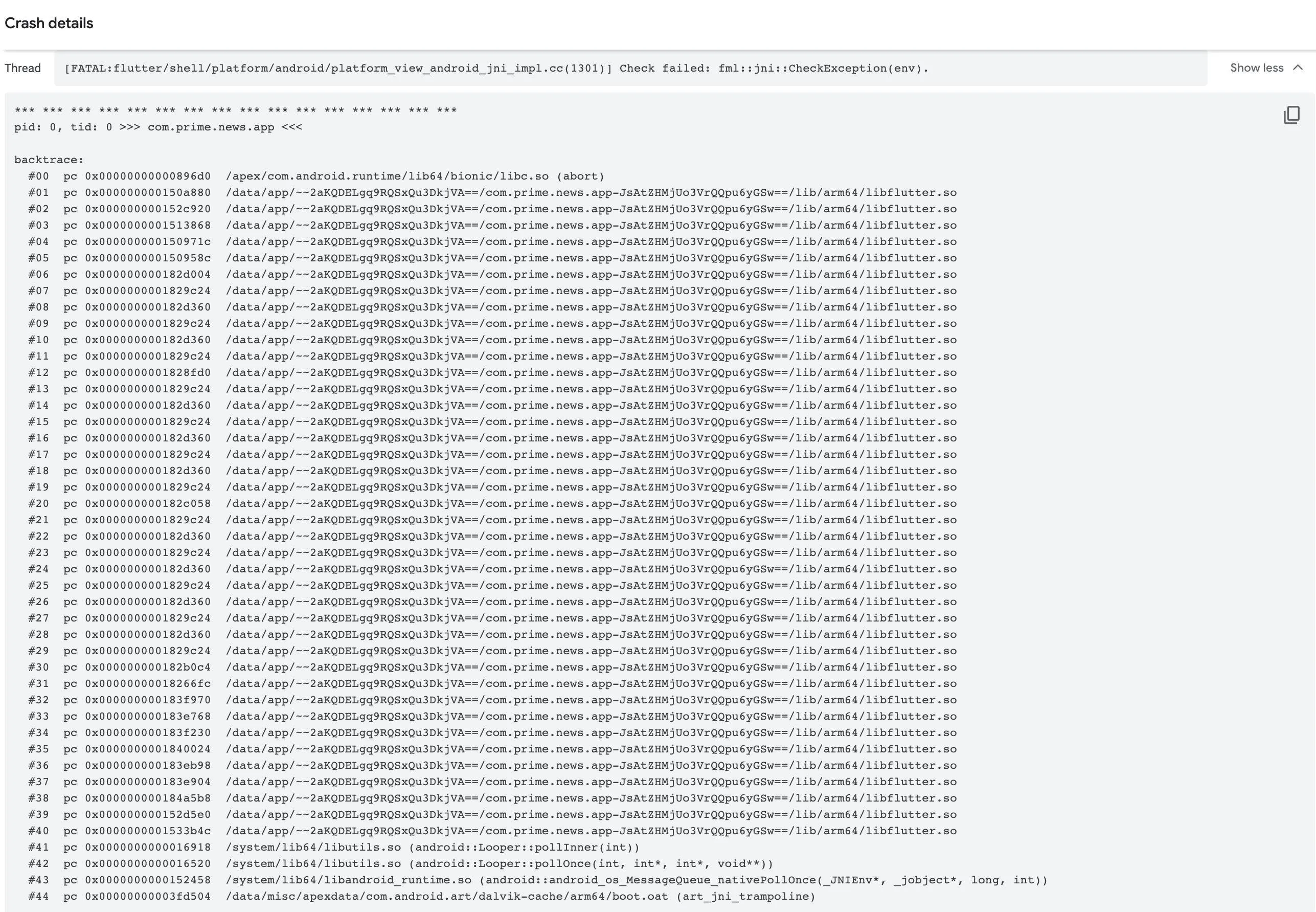Select frame #41 Looper::pollInner line
1316x912 pixels.
(x=333, y=847)
